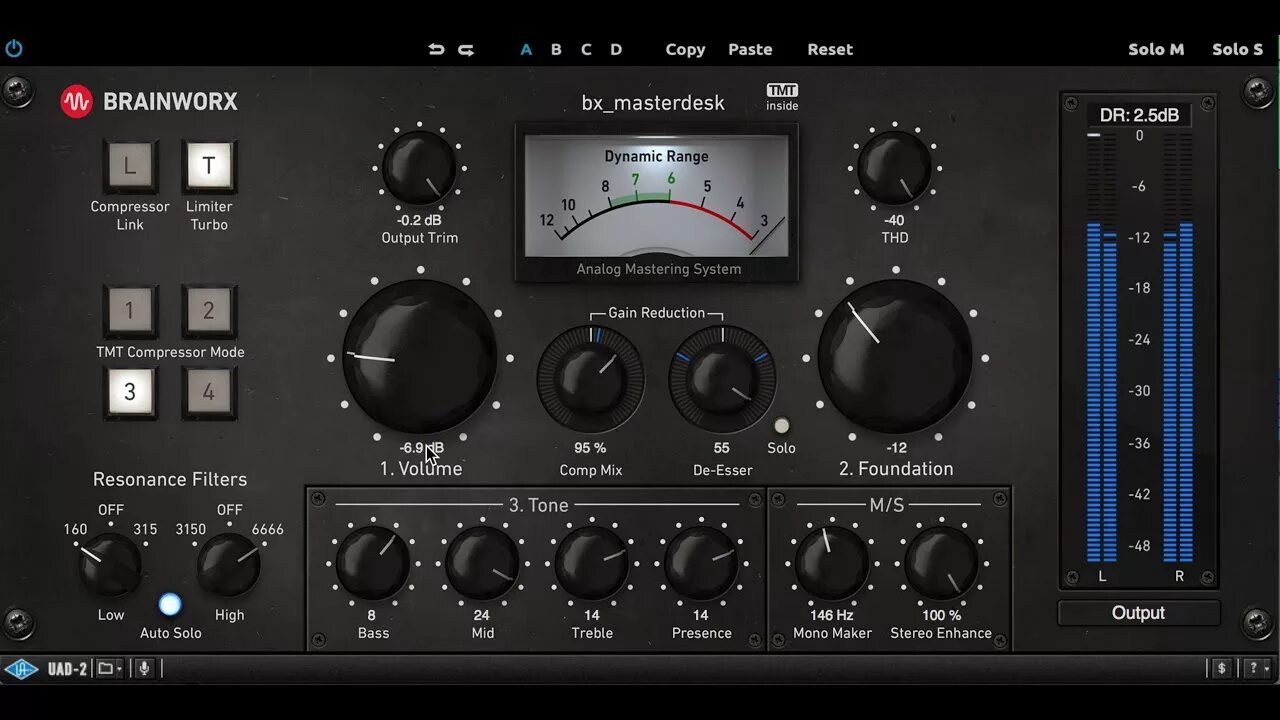The height and width of the screenshot is (720, 1280).
Task: Toggle the Resonance Filters Auto Solo button
Action: tap(170, 604)
